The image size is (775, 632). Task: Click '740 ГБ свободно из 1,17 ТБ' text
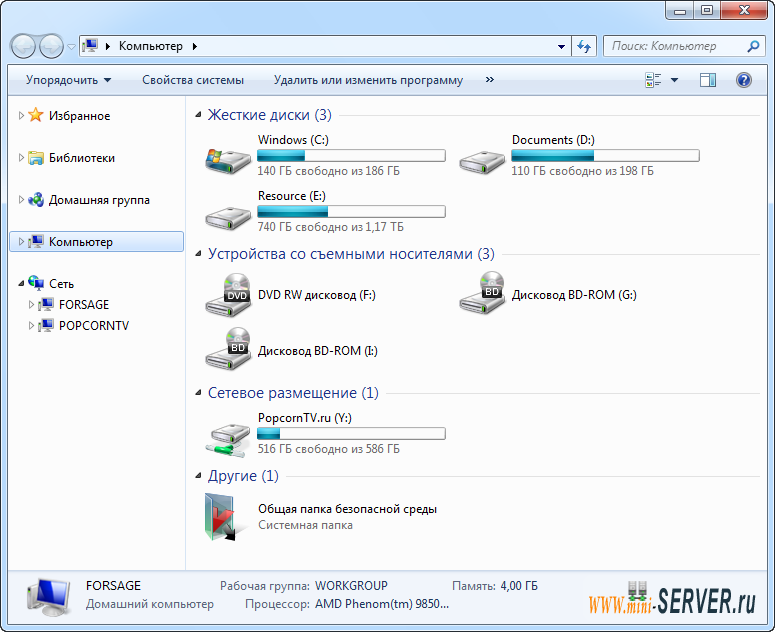pos(331,227)
